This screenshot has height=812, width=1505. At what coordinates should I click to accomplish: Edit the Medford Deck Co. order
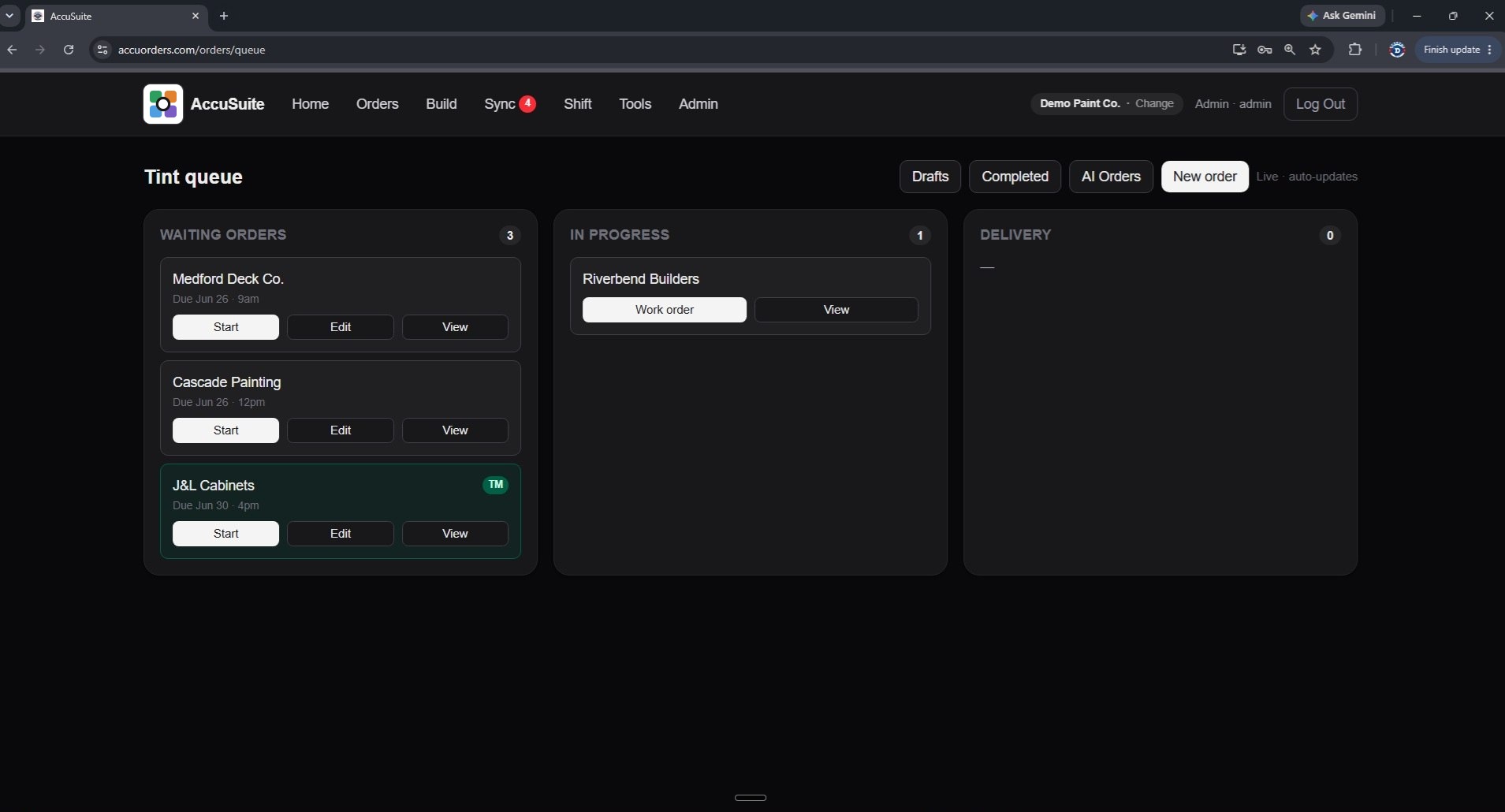pyautogui.click(x=341, y=327)
